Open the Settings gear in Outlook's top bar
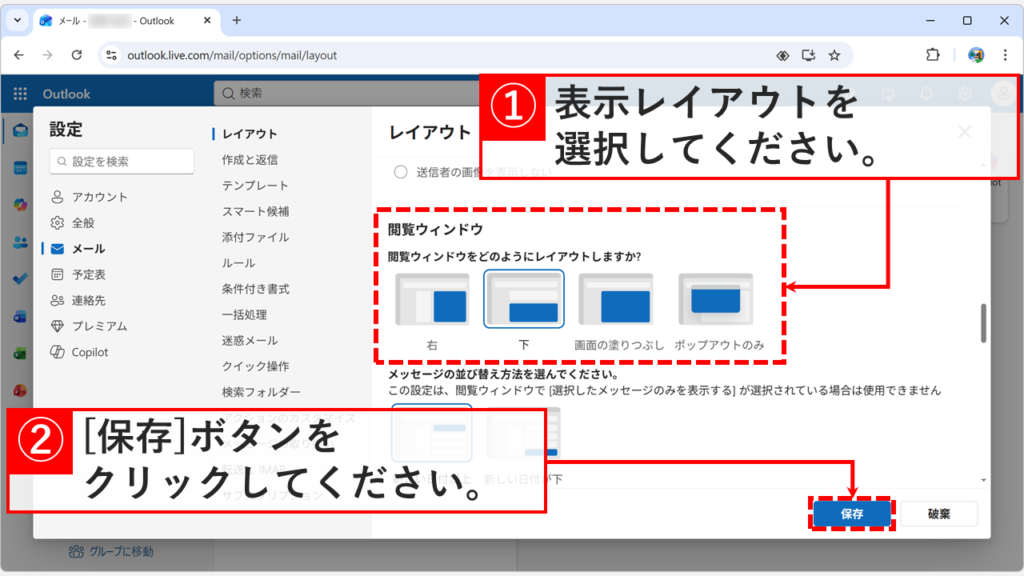This screenshot has width=1024, height=576. (x=964, y=93)
